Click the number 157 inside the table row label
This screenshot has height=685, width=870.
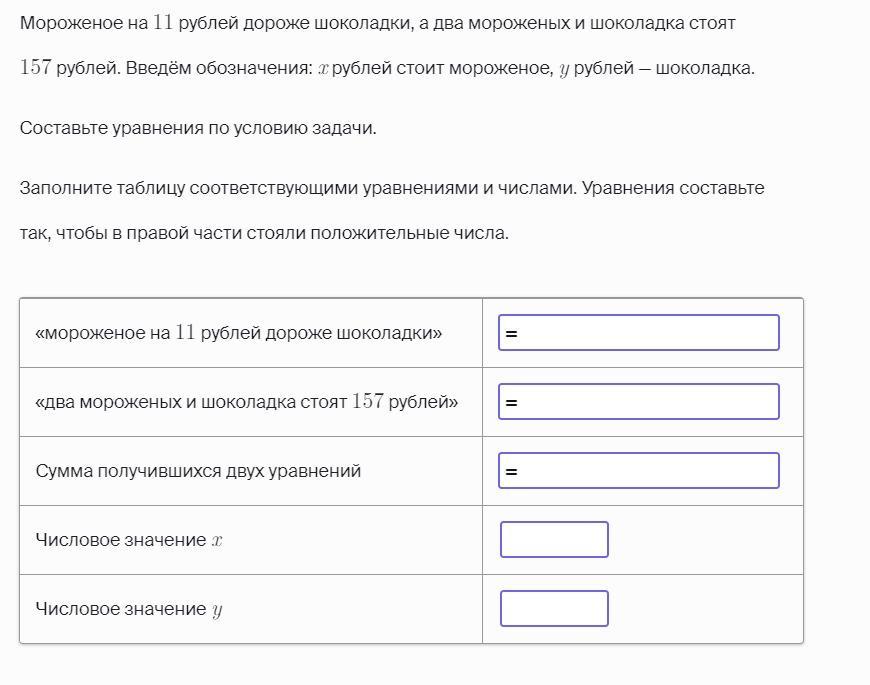[368, 401]
